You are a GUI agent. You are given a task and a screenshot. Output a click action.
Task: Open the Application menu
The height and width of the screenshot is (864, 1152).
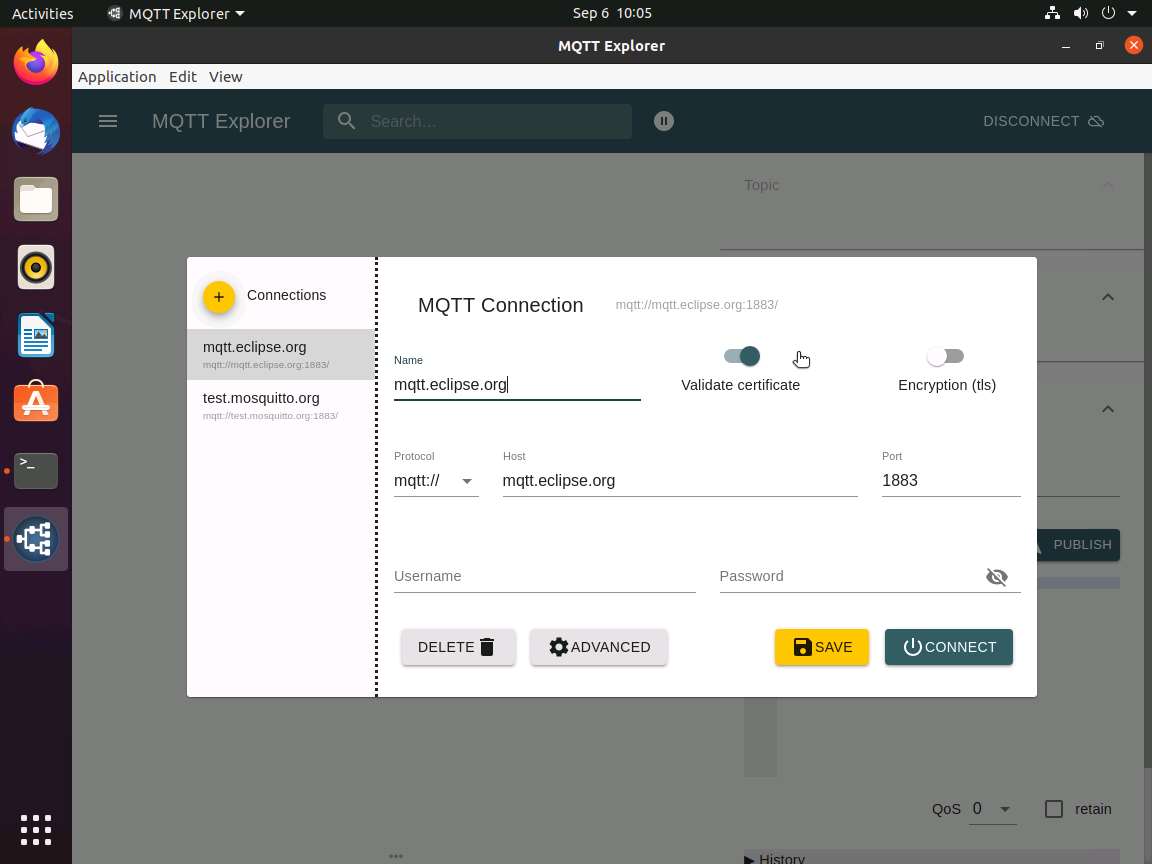[x=117, y=76]
